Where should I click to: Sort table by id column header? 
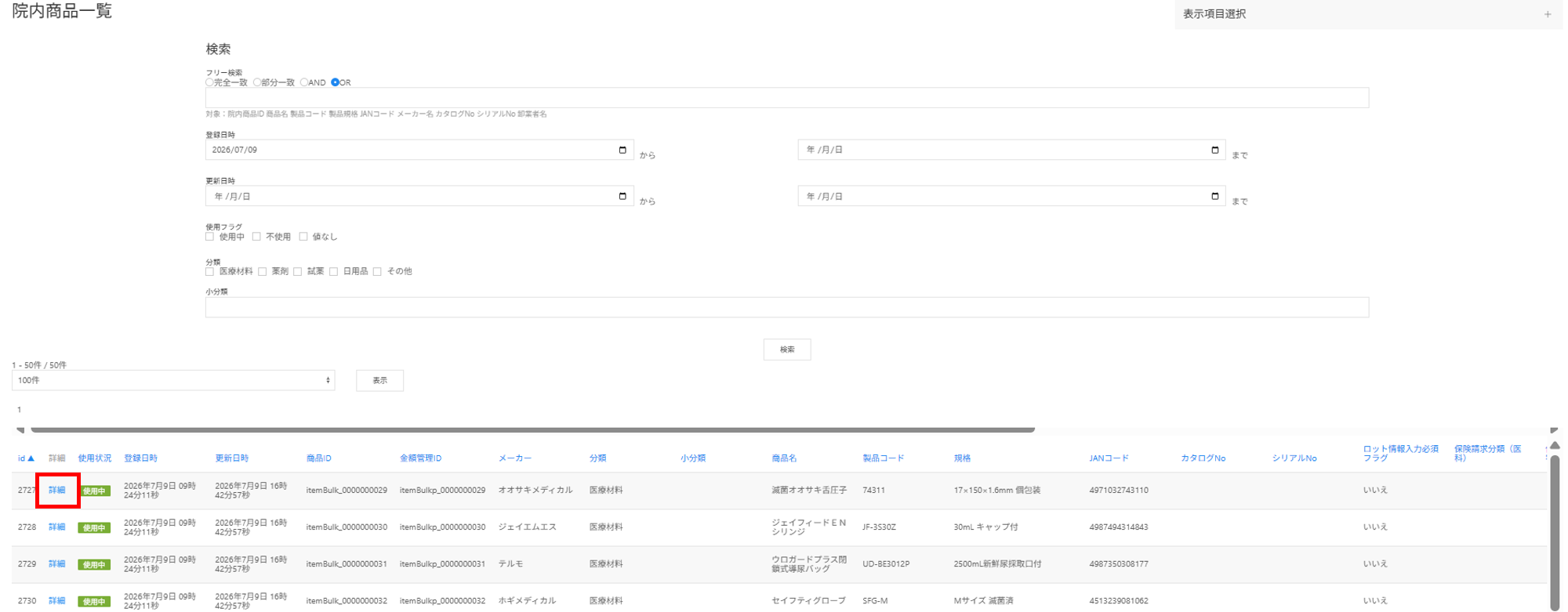(26, 458)
